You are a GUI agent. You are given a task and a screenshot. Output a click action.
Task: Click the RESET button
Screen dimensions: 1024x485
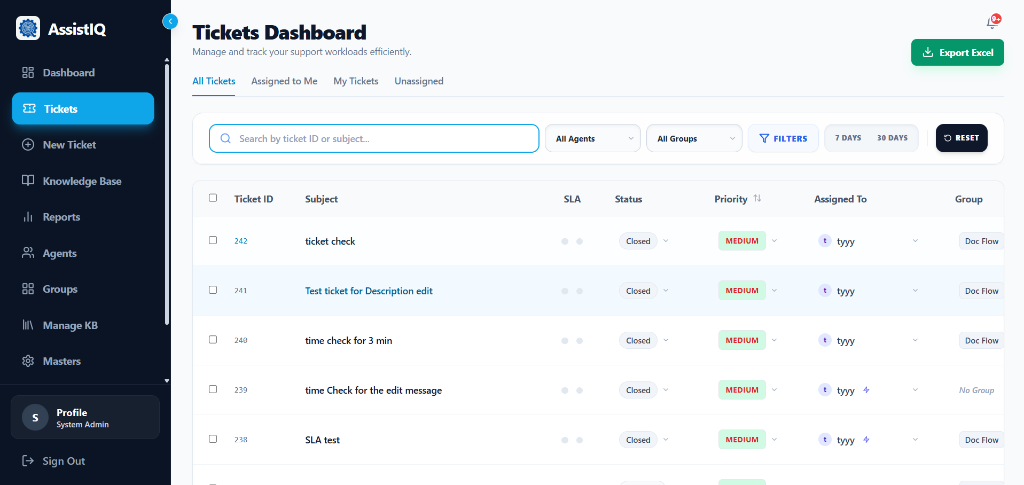pyautogui.click(x=961, y=138)
